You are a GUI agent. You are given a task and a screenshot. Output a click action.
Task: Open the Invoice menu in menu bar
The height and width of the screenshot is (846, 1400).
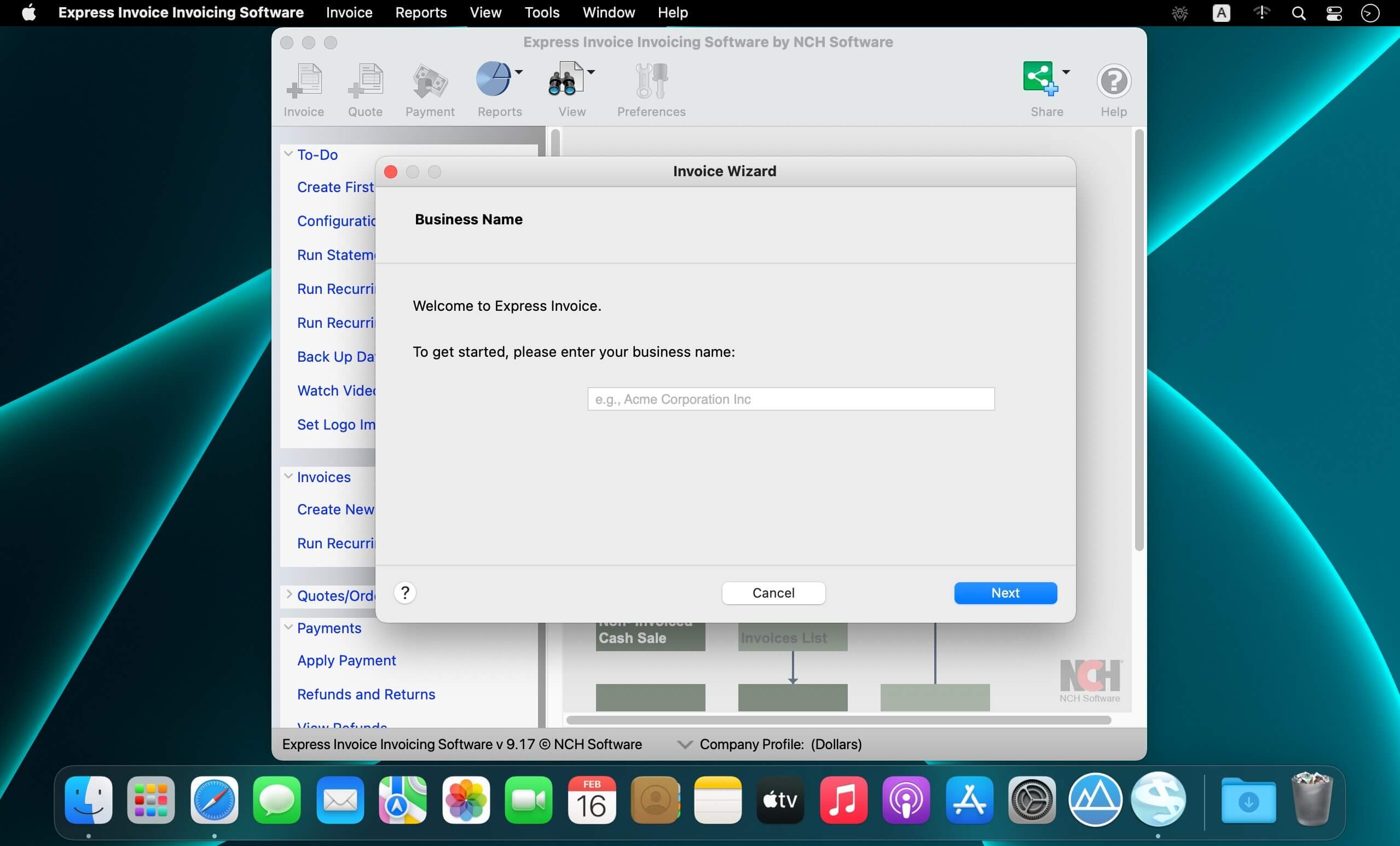coord(349,13)
